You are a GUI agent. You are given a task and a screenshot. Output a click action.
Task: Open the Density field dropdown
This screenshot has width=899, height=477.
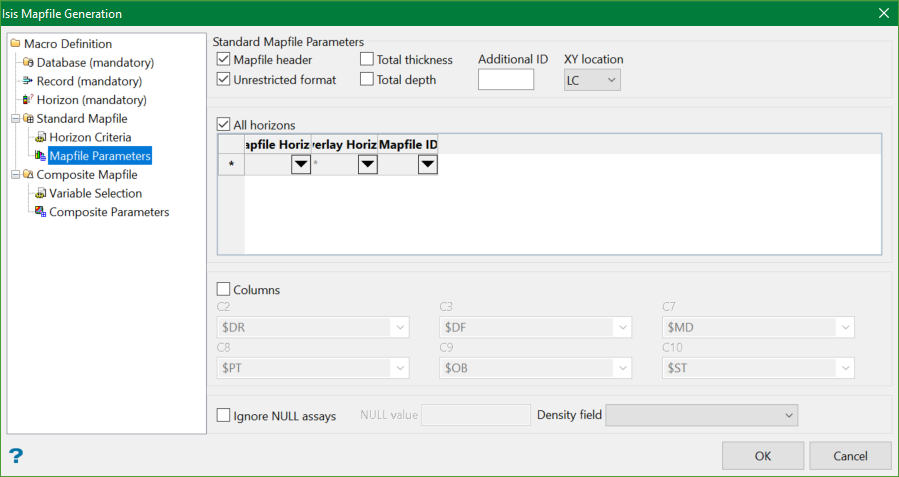coord(701,415)
